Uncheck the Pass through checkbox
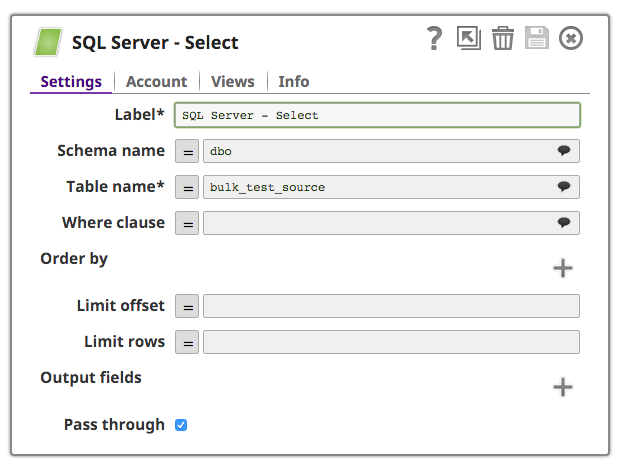 click(181, 425)
